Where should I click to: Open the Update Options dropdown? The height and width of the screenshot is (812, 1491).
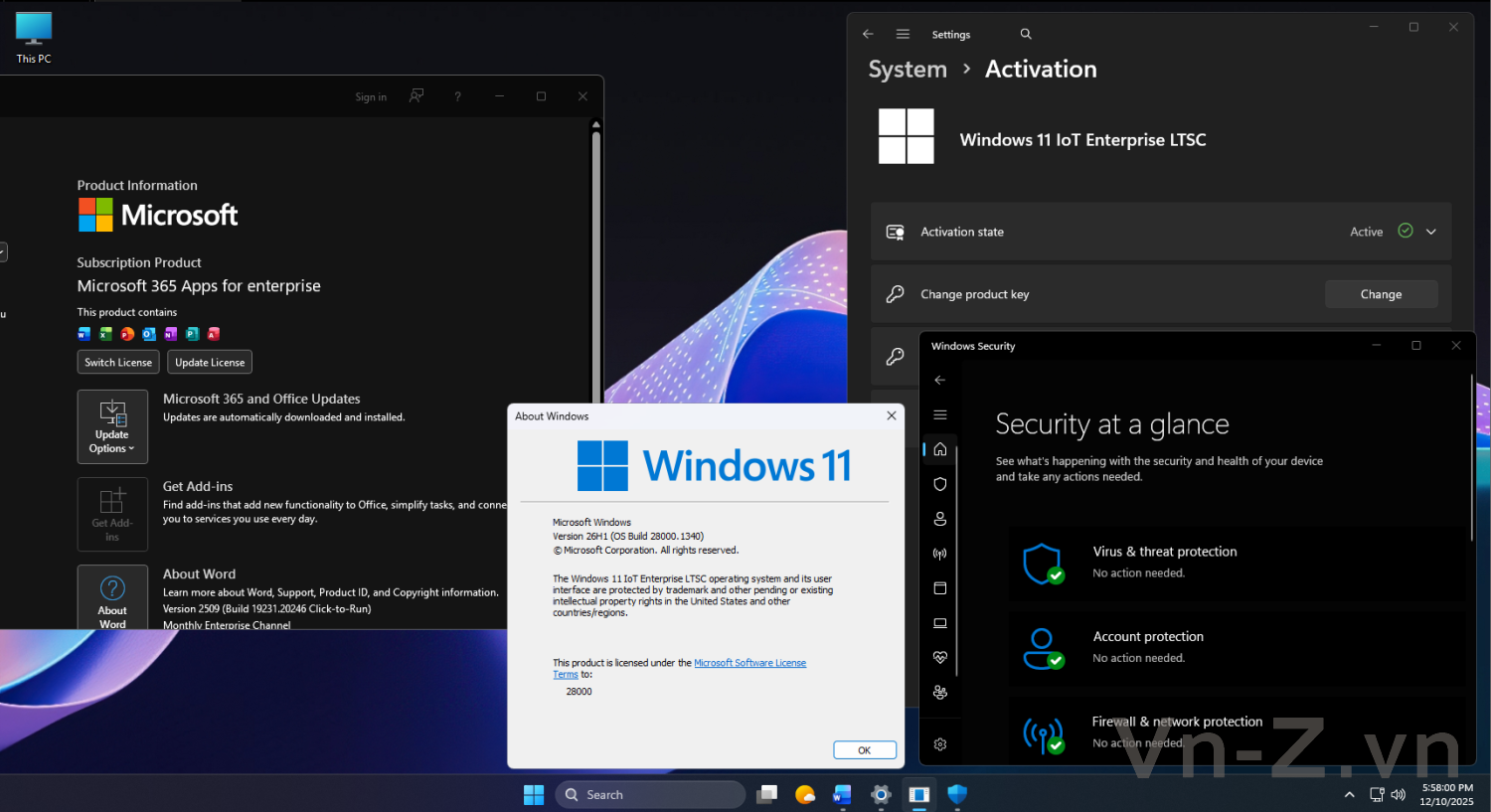(112, 426)
